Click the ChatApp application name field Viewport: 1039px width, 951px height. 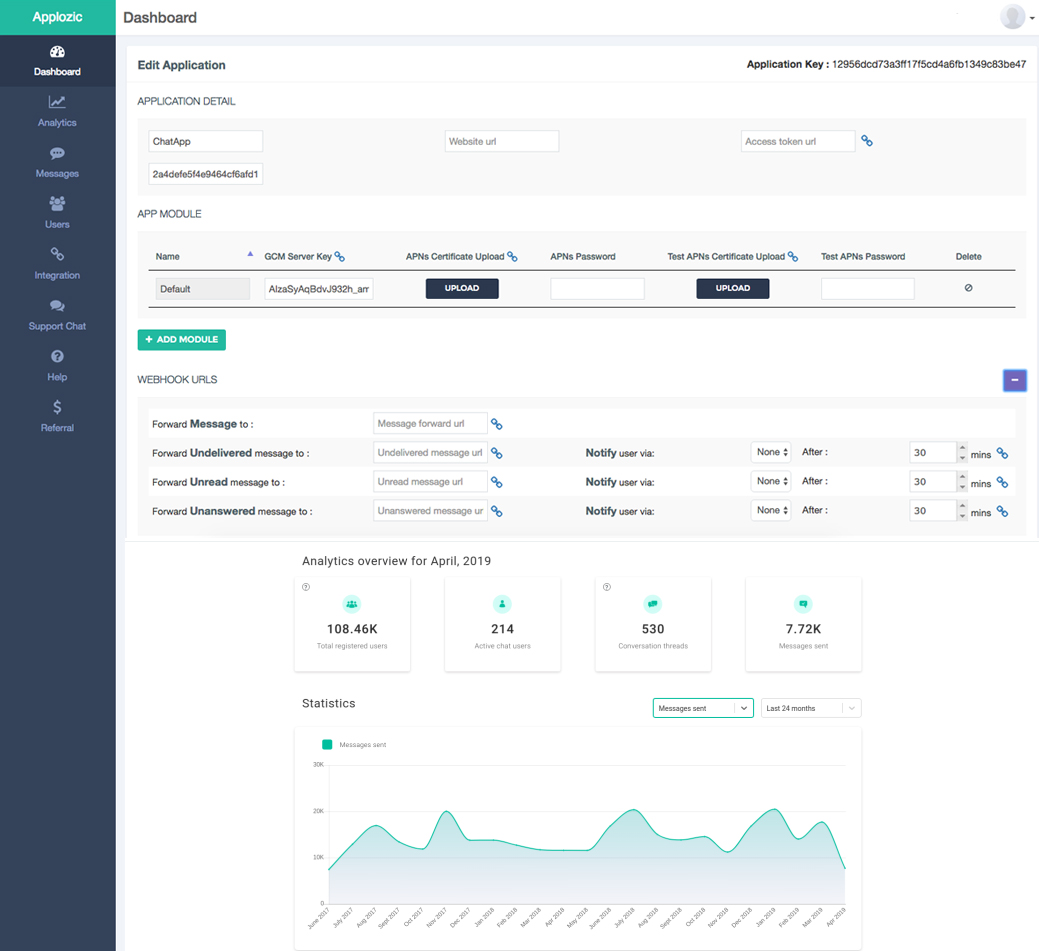(205, 141)
